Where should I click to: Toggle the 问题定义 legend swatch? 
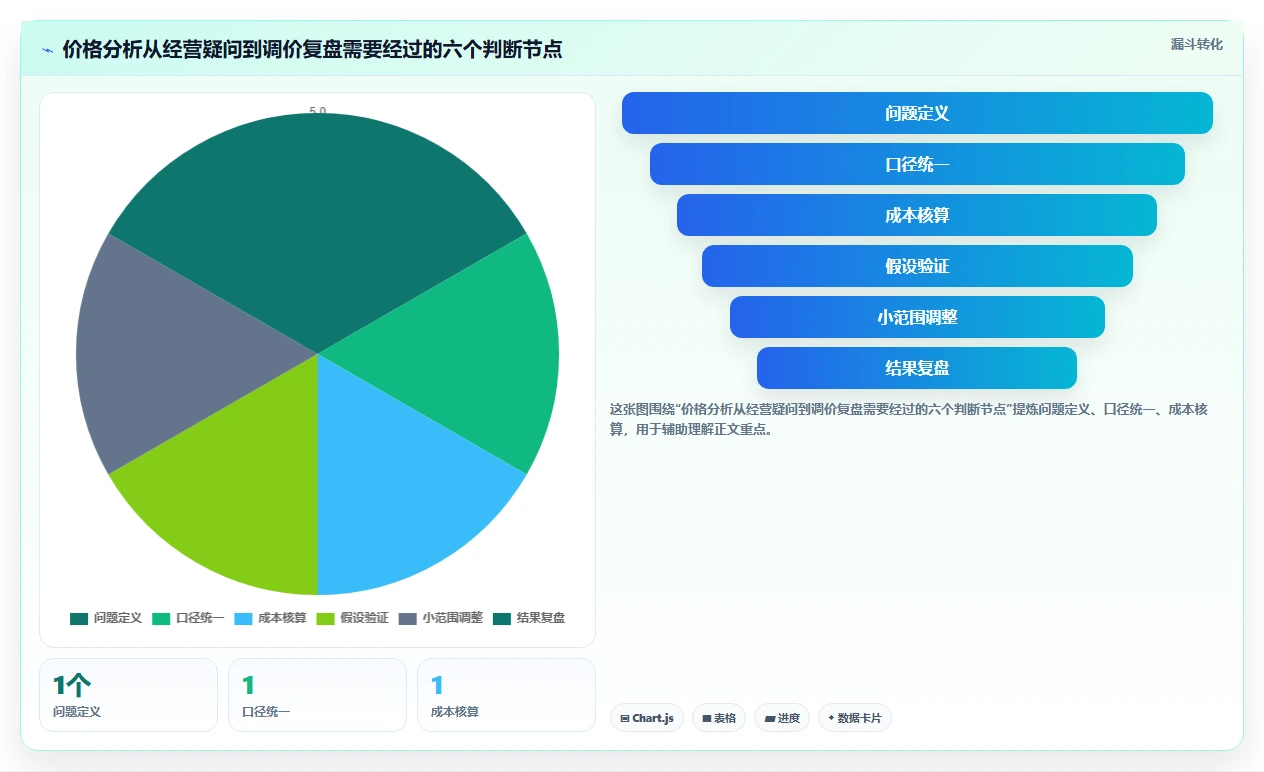[79, 618]
